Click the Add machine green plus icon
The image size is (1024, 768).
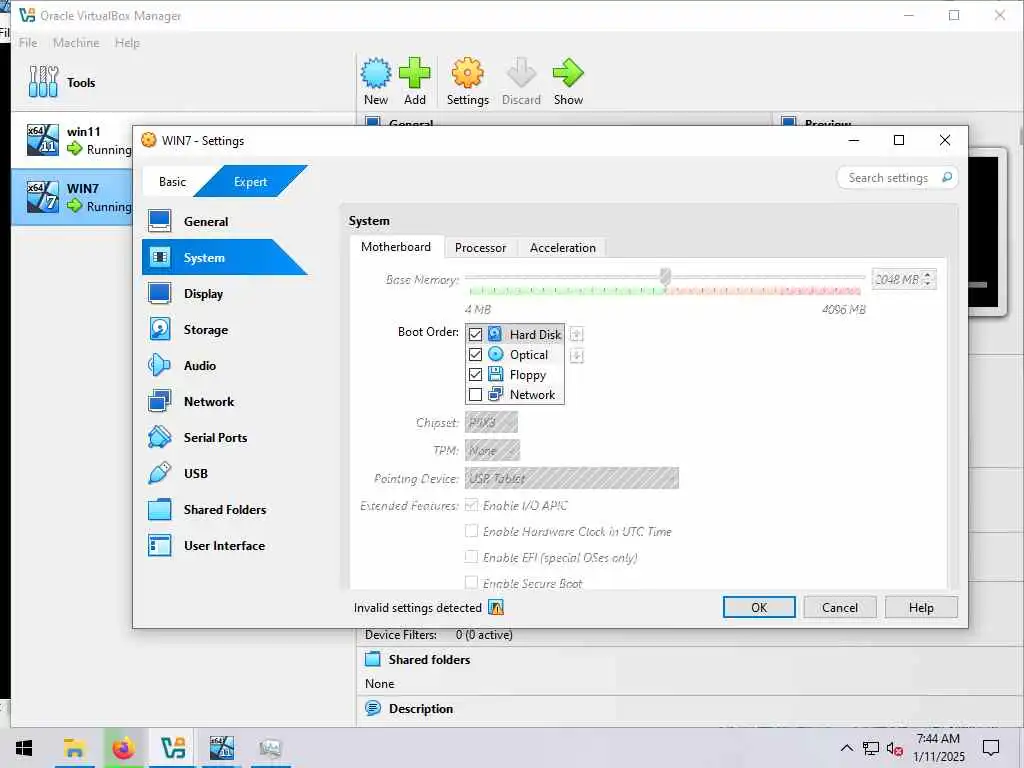pyautogui.click(x=415, y=82)
